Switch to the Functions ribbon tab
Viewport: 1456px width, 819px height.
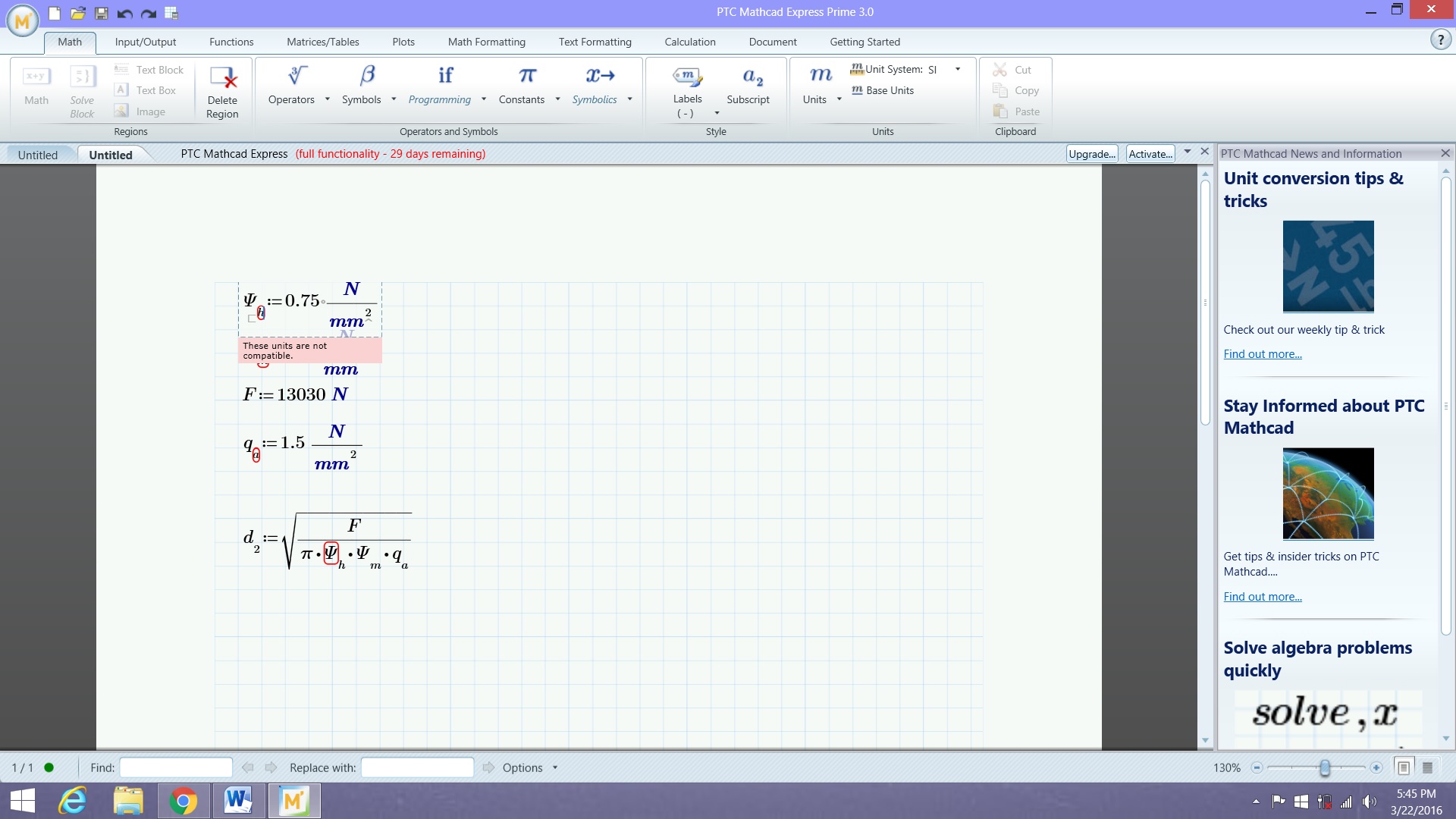[x=231, y=42]
